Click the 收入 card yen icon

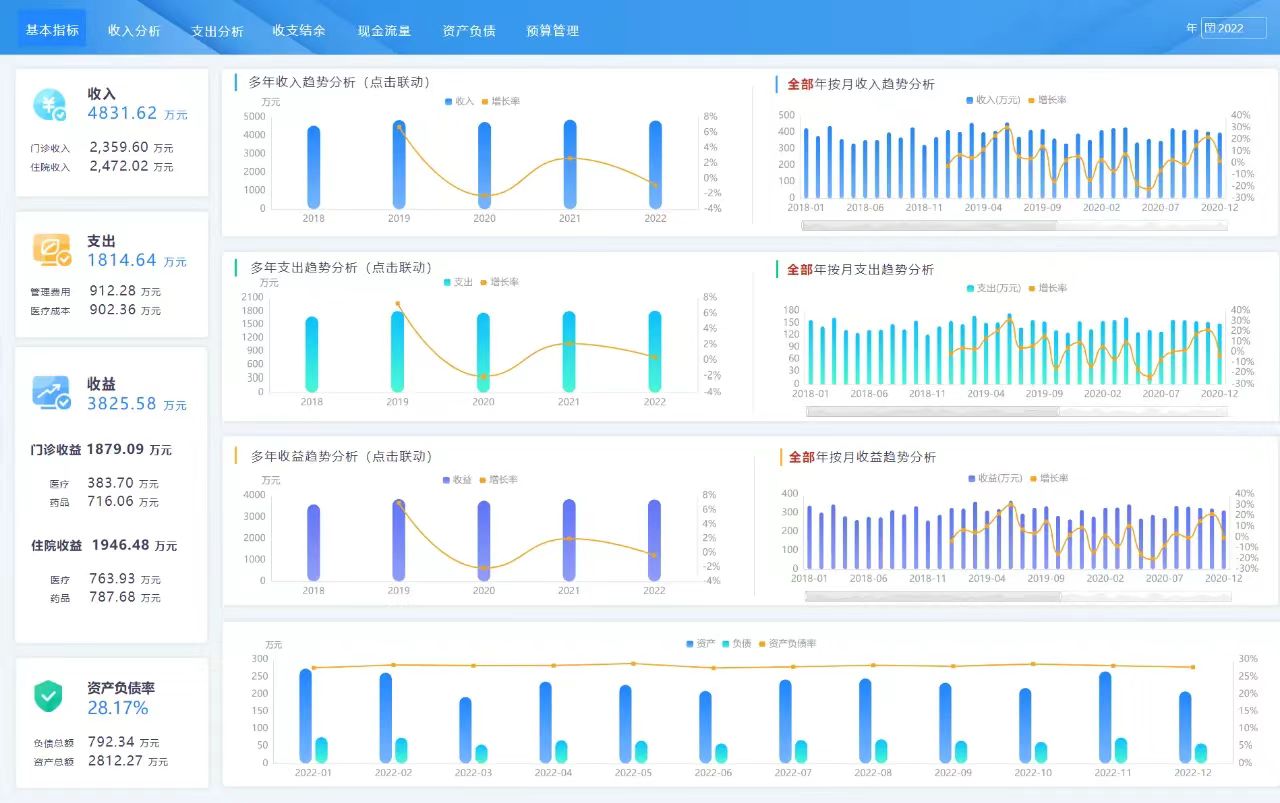[x=50, y=104]
